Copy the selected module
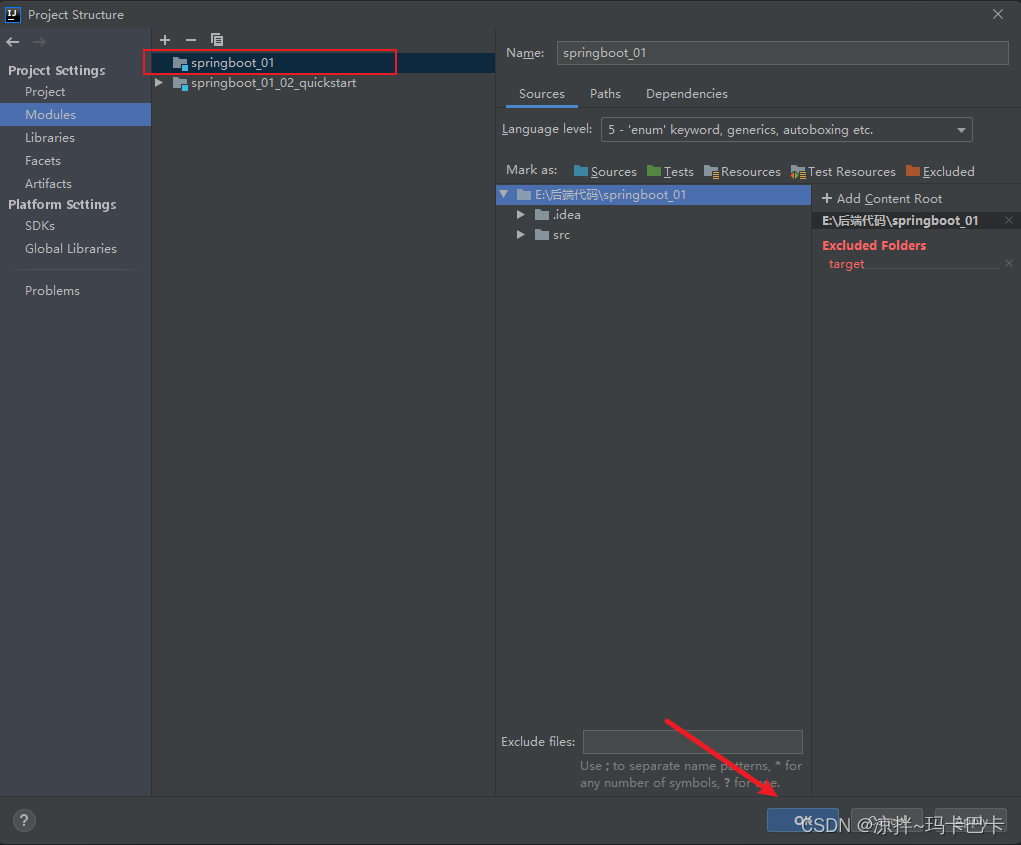 coord(217,40)
